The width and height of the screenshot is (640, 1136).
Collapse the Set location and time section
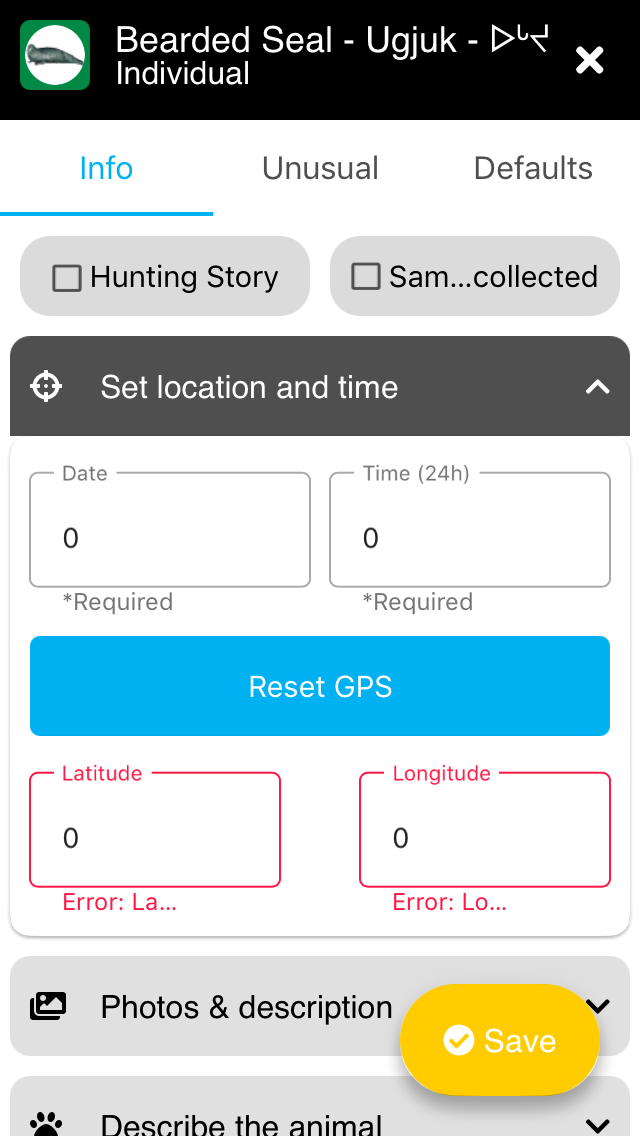(x=597, y=387)
